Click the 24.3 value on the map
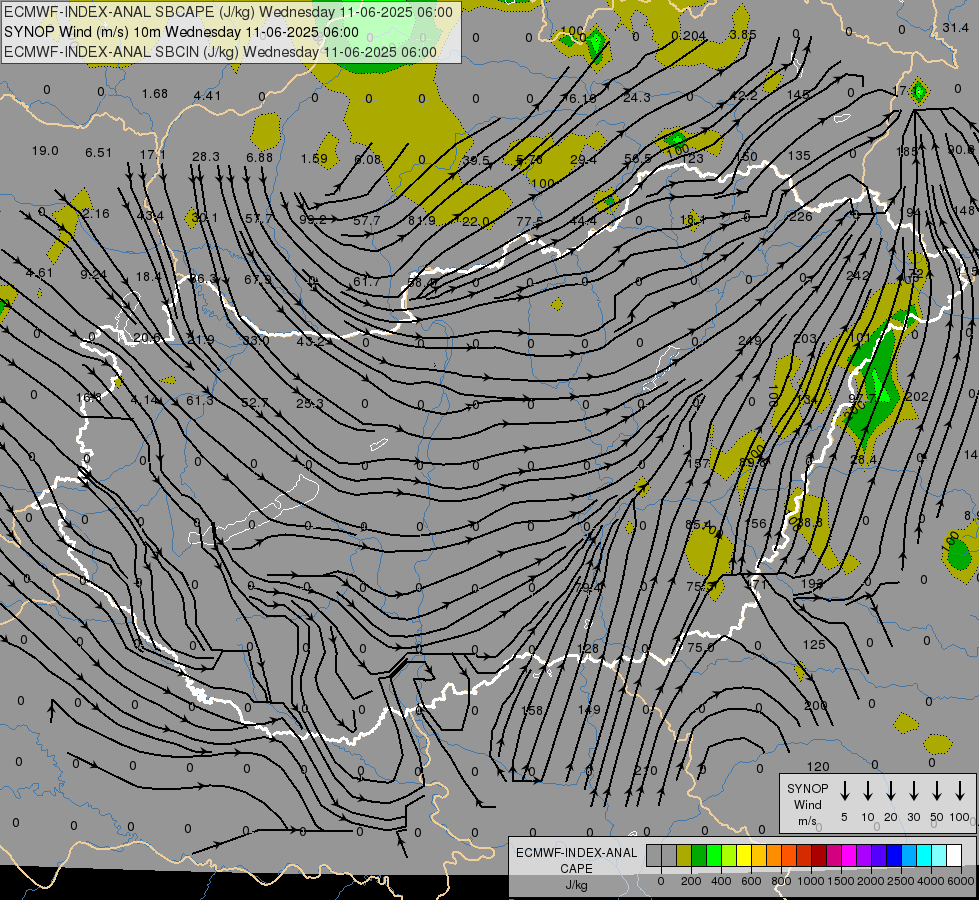Image resolution: width=979 pixels, height=900 pixels. coord(637,97)
